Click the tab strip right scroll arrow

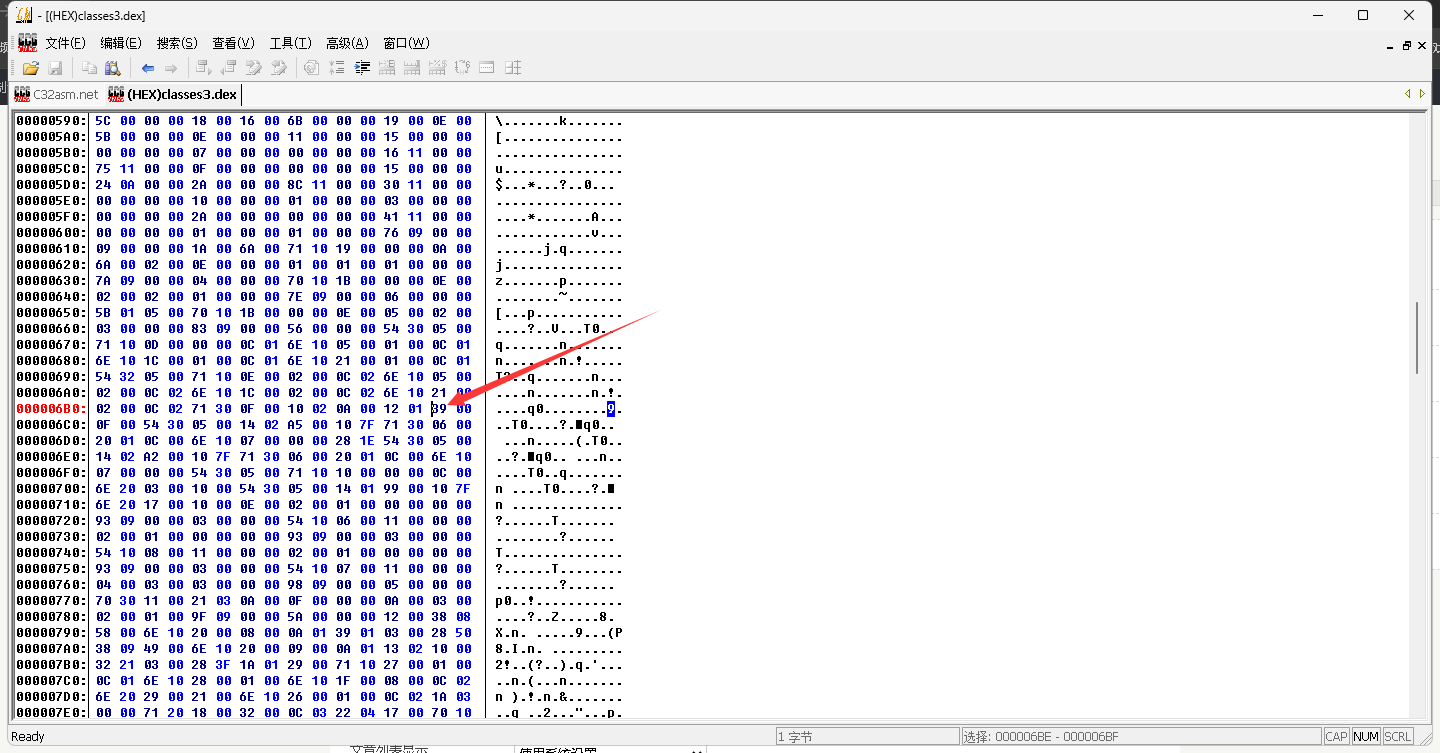tap(1423, 94)
